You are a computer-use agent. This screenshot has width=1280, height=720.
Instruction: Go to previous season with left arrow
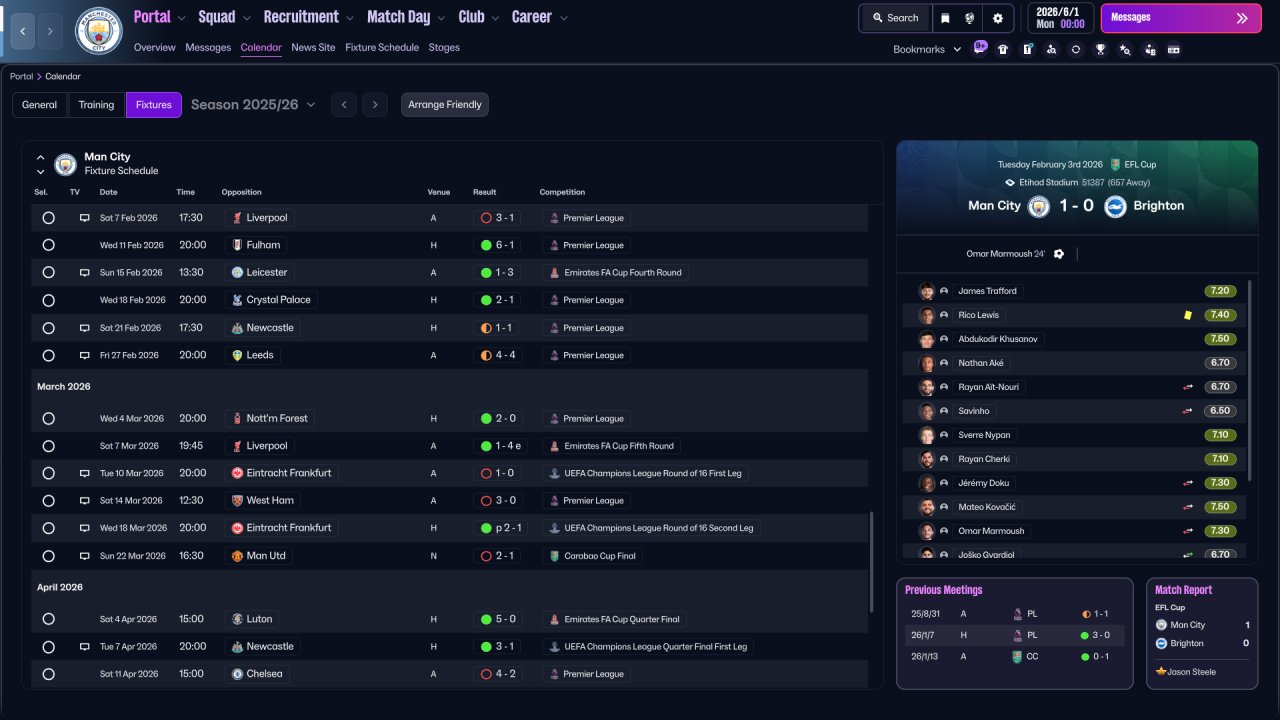[344, 105]
